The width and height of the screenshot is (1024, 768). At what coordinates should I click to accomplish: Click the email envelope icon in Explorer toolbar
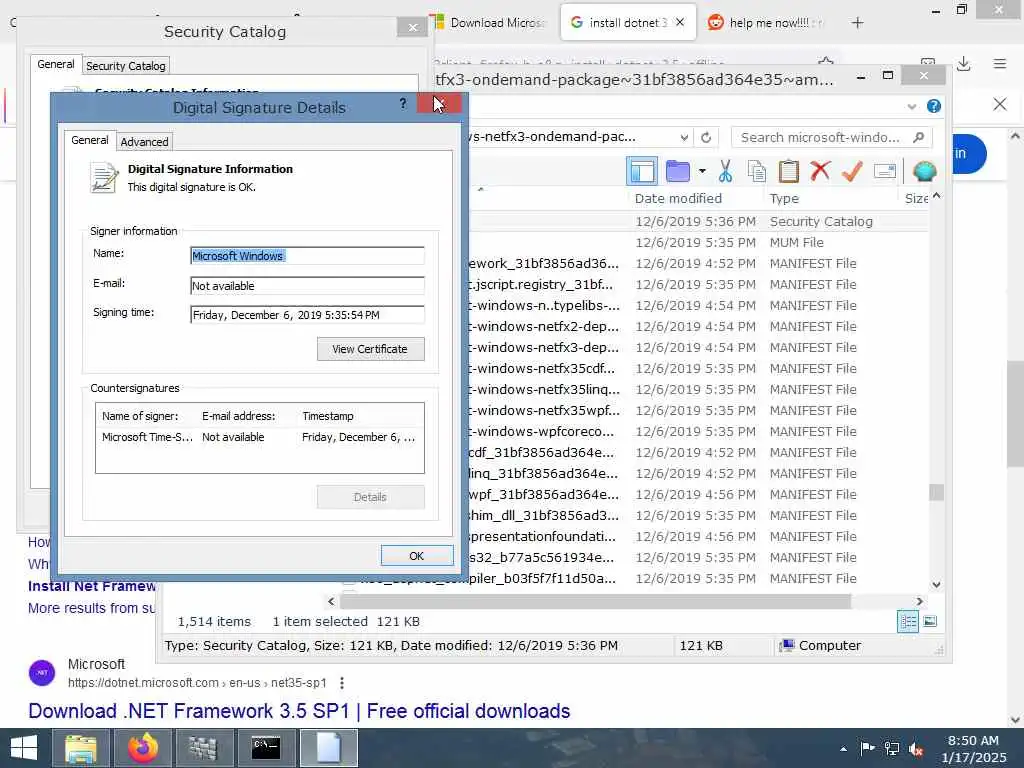[x=885, y=172]
